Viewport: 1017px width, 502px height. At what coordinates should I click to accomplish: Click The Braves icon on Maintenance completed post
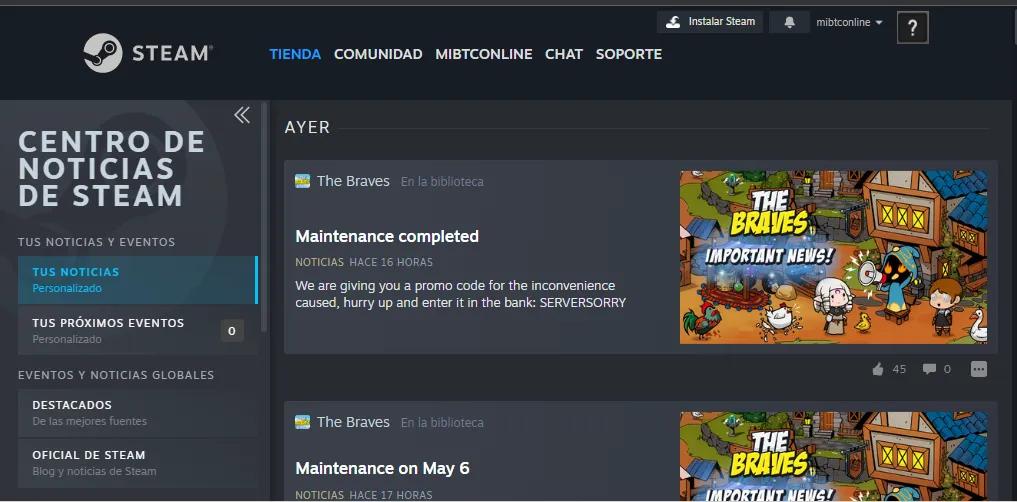302,181
